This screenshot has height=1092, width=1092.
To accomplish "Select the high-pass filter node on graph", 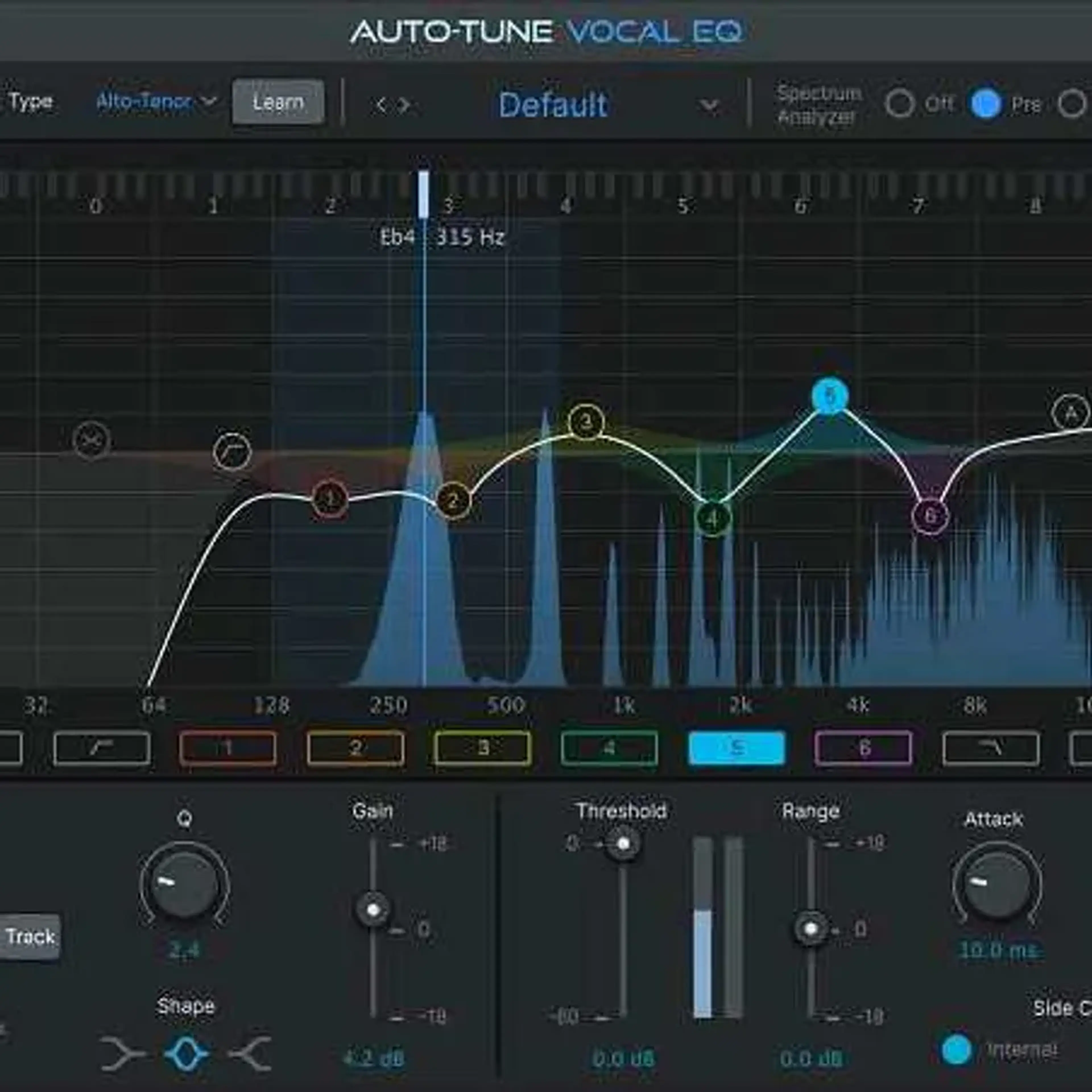I will click(232, 452).
